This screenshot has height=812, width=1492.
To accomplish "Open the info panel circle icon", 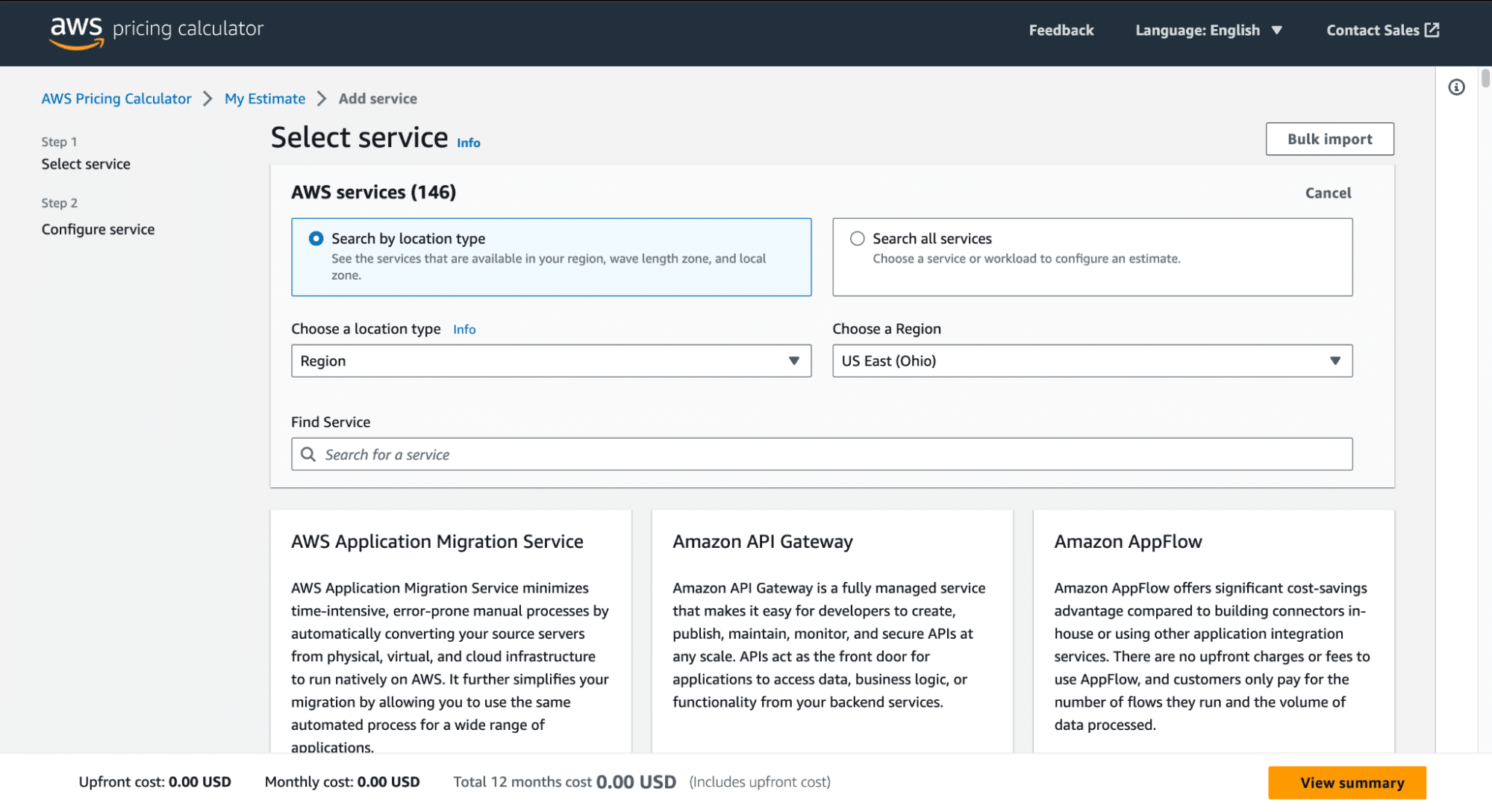I will (1456, 87).
